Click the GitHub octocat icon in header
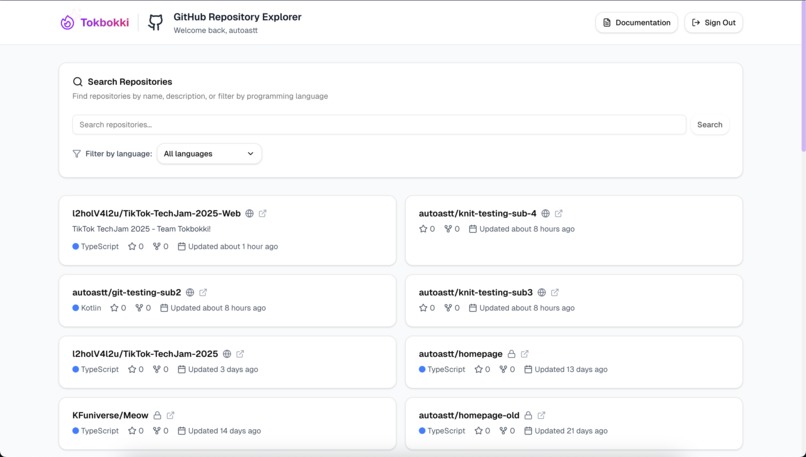 click(x=155, y=22)
